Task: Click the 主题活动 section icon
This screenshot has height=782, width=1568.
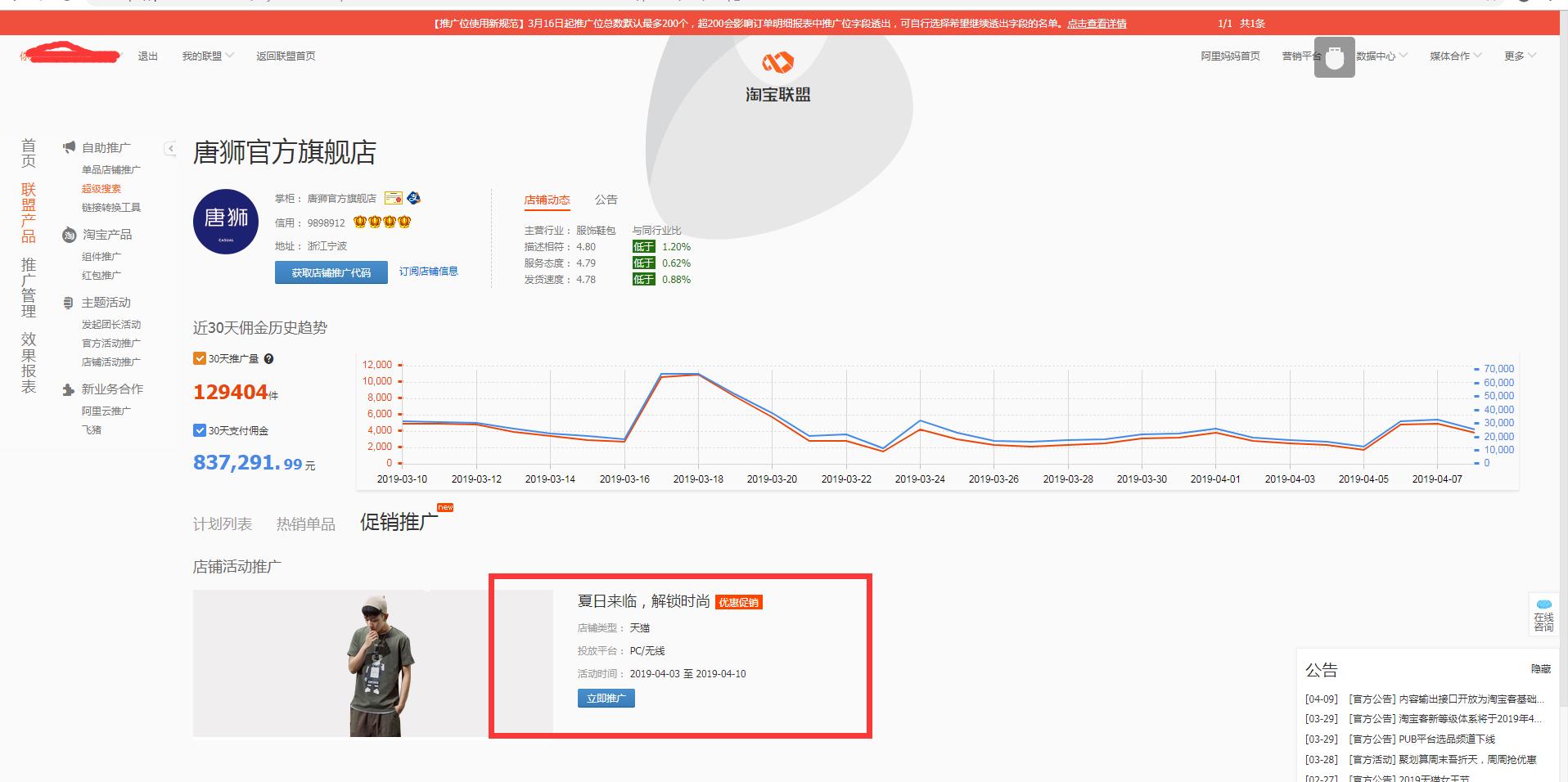Action: 69,303
